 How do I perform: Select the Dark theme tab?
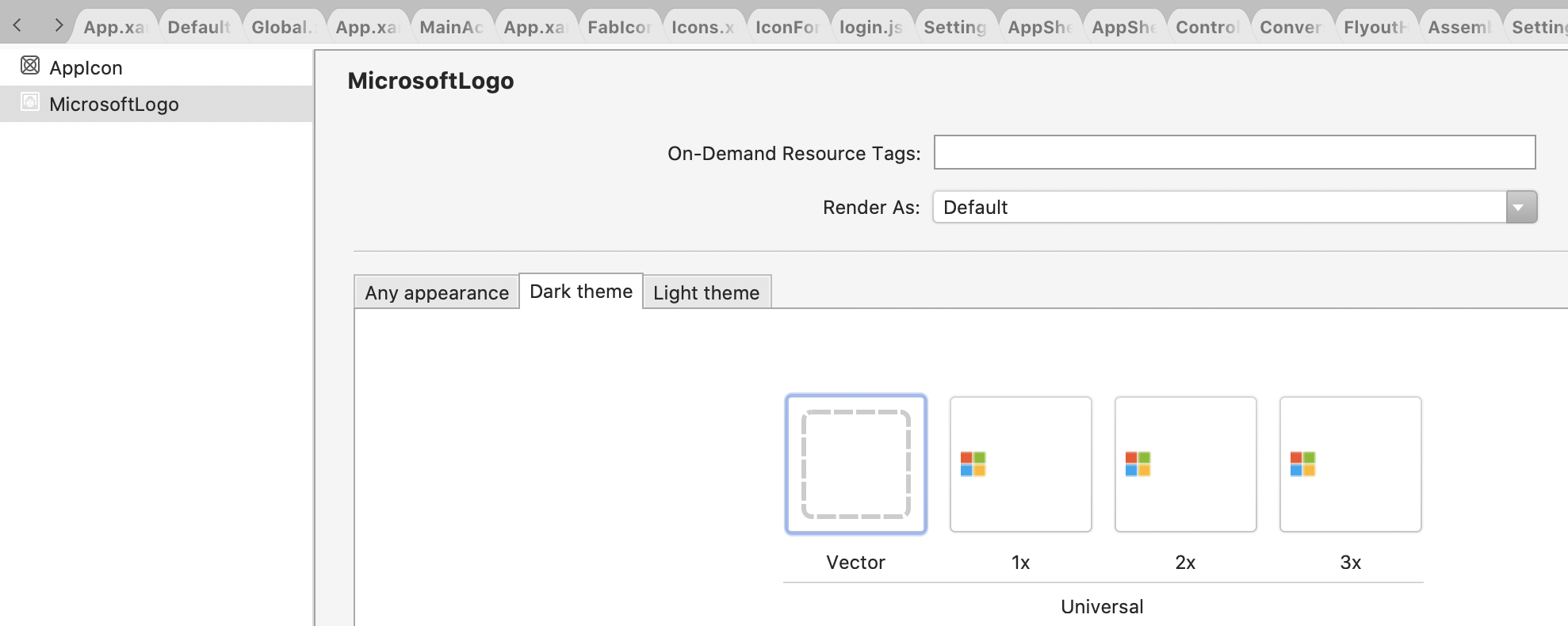581,292
